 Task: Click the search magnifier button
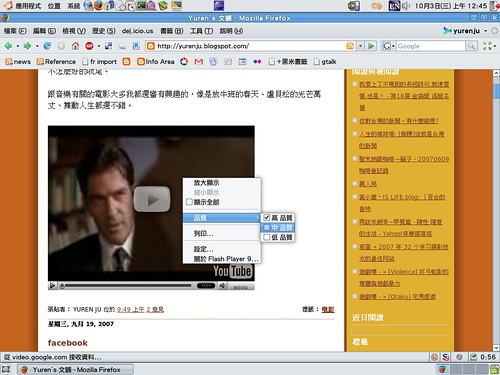(471, 46)
